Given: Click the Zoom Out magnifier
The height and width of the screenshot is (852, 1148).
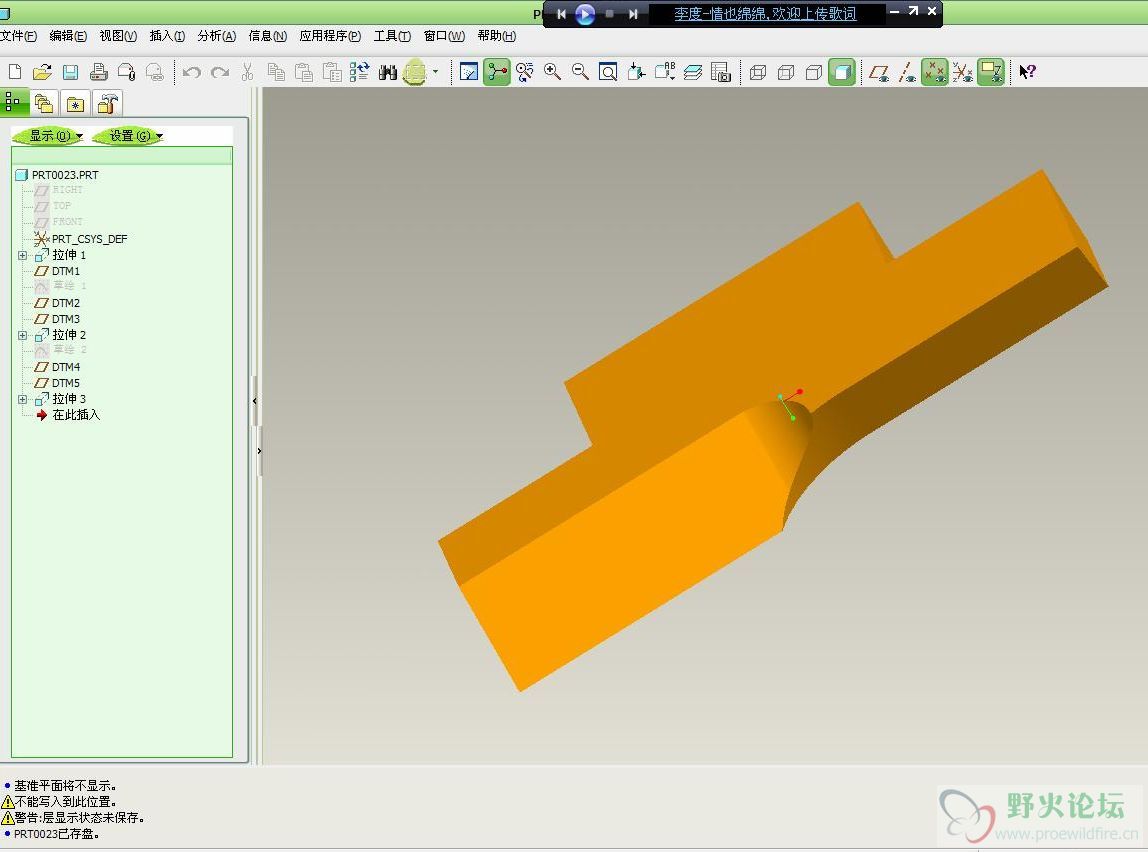Looking at the screenshot, I should point(580,72).
